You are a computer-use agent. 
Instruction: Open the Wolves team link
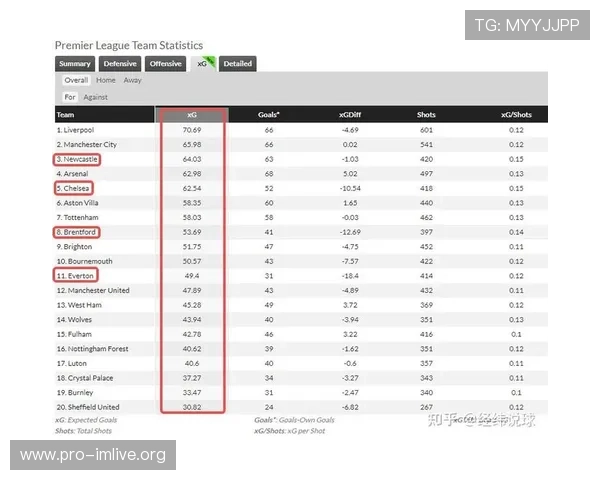pyautogui.click(x=74, y=320)
